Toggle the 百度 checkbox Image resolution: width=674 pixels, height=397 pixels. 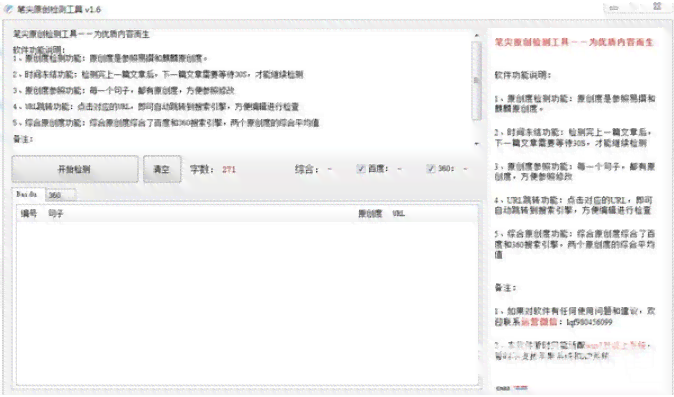(361, 169)
